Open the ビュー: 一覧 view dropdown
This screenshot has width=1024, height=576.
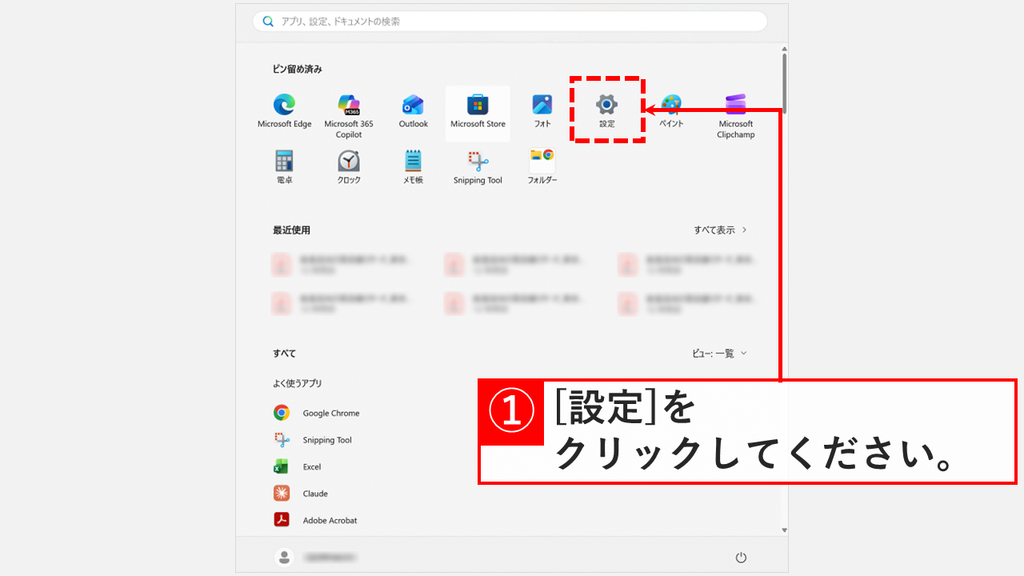[x=718, y=353]
